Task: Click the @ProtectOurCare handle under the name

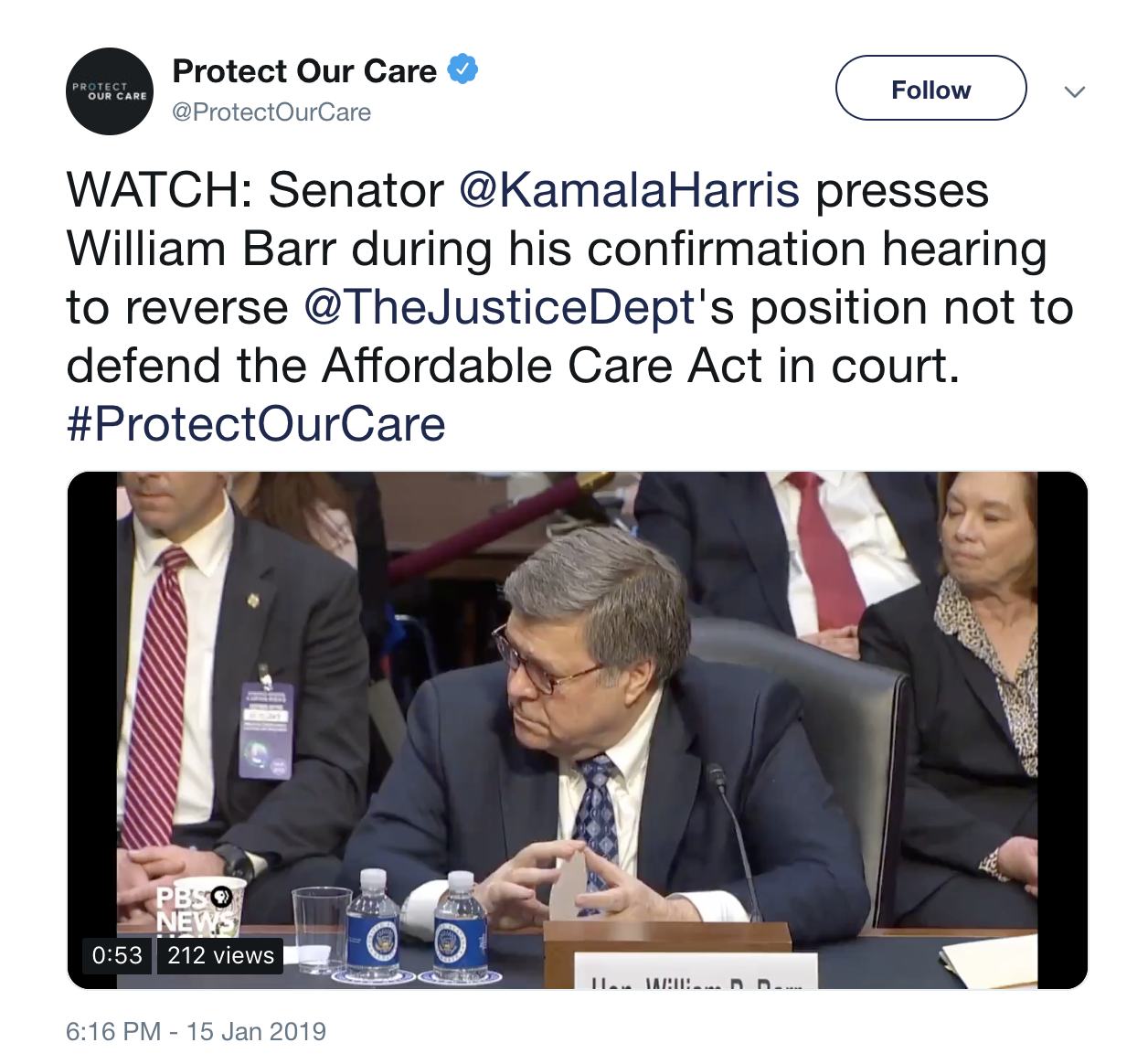Action: 271,112
